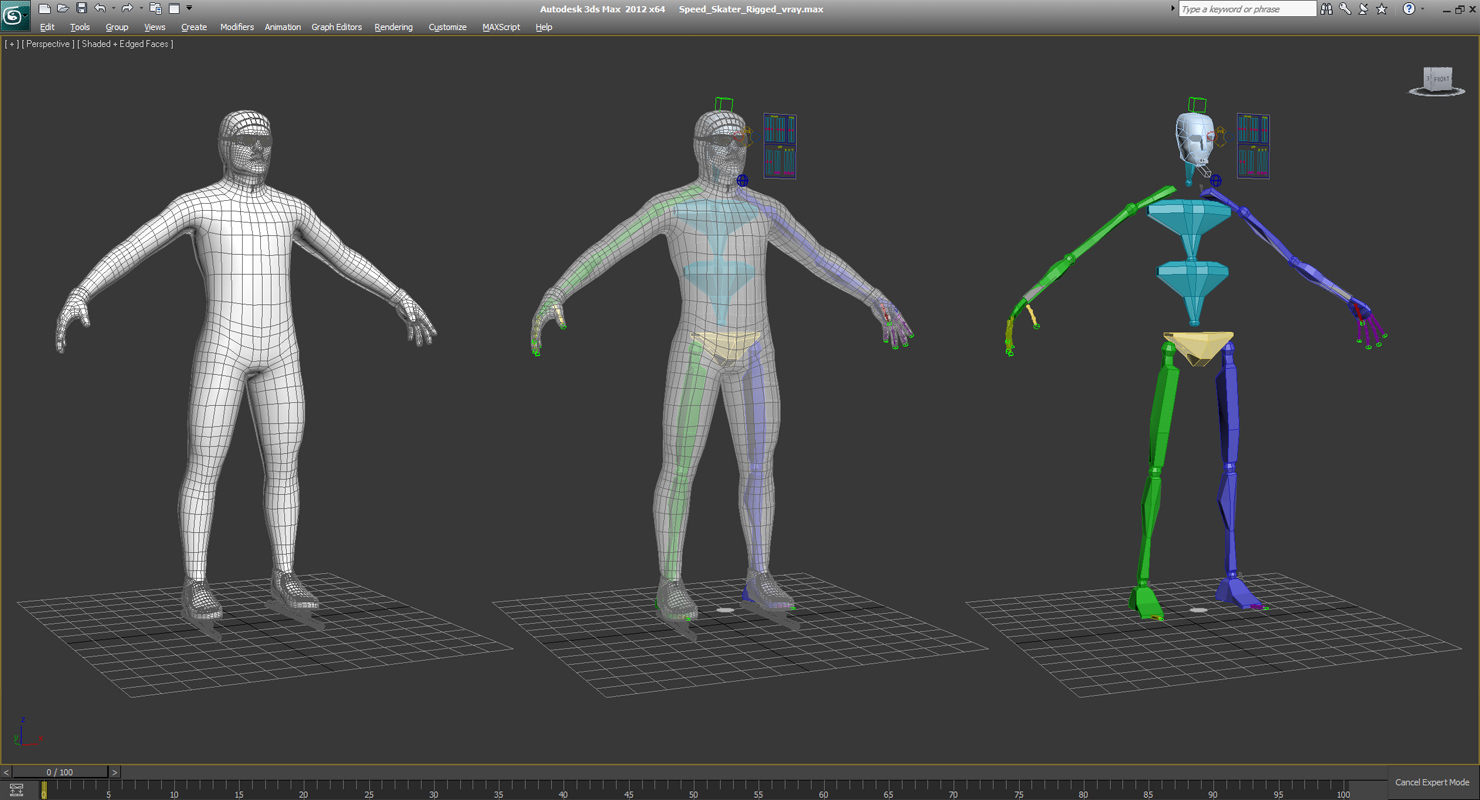Screen dimensions: 1480x800
Task: Open the Rendering menu
Action: [x=394, y=27]
